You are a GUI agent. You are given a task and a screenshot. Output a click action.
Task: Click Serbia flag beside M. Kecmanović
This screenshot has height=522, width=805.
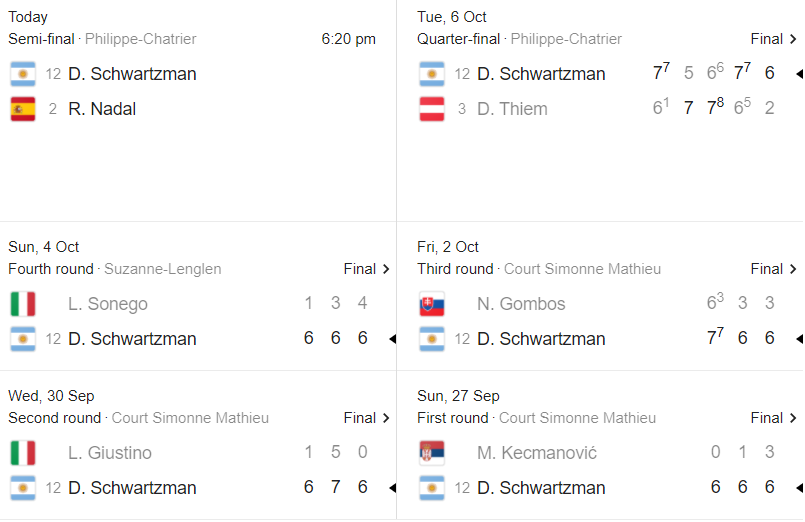432,453
